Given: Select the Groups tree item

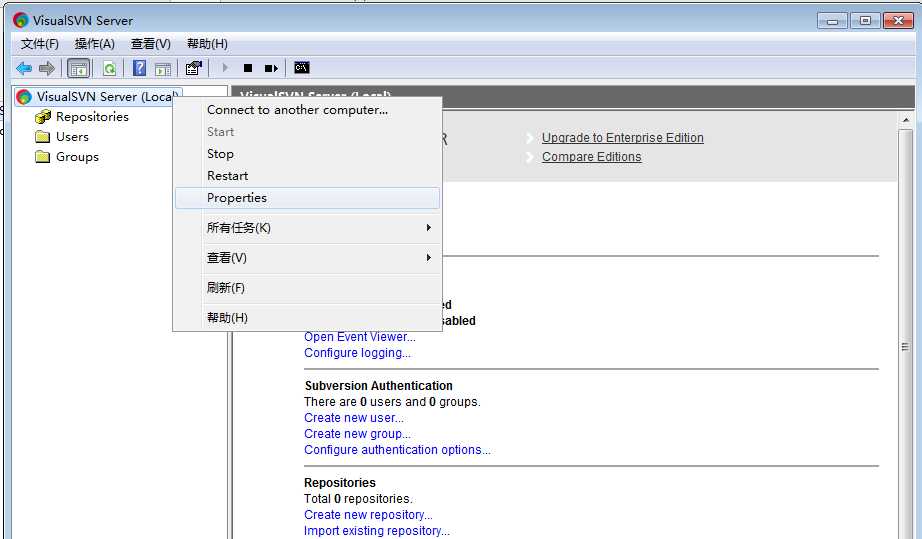Looking at the screenshot, I should coord(77,157).
